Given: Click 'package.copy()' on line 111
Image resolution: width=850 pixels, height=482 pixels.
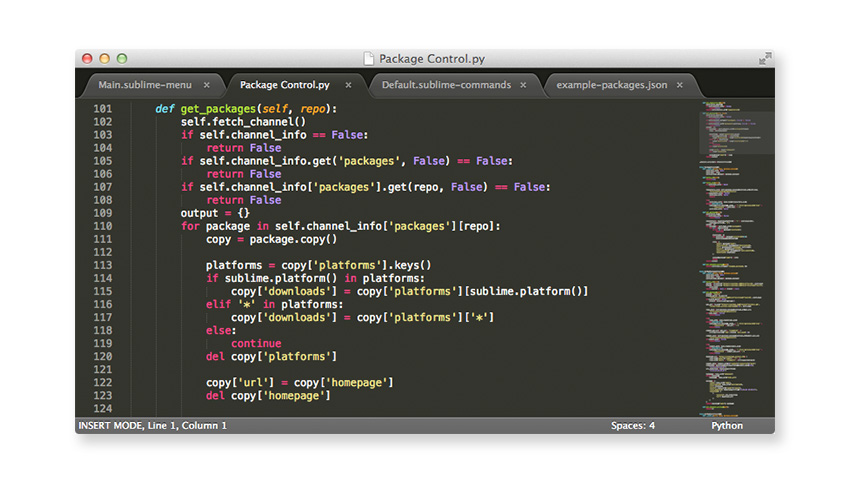Looking at the screenshot, I should (293, 239).
